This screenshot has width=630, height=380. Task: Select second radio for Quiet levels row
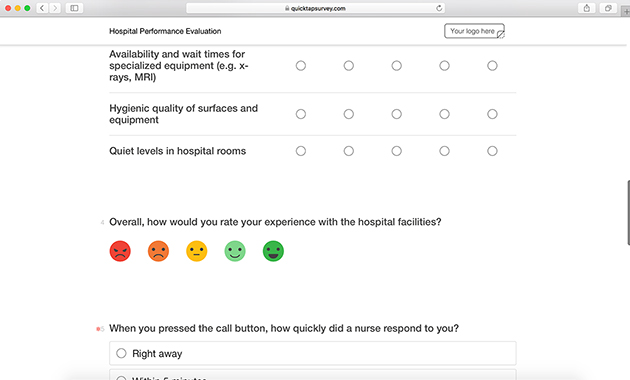point(349,151)
